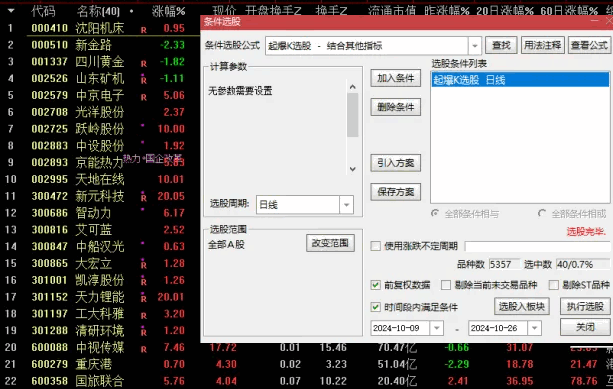Click 名称(40) column header
This screenshot has height=389, width=613.
98,11
